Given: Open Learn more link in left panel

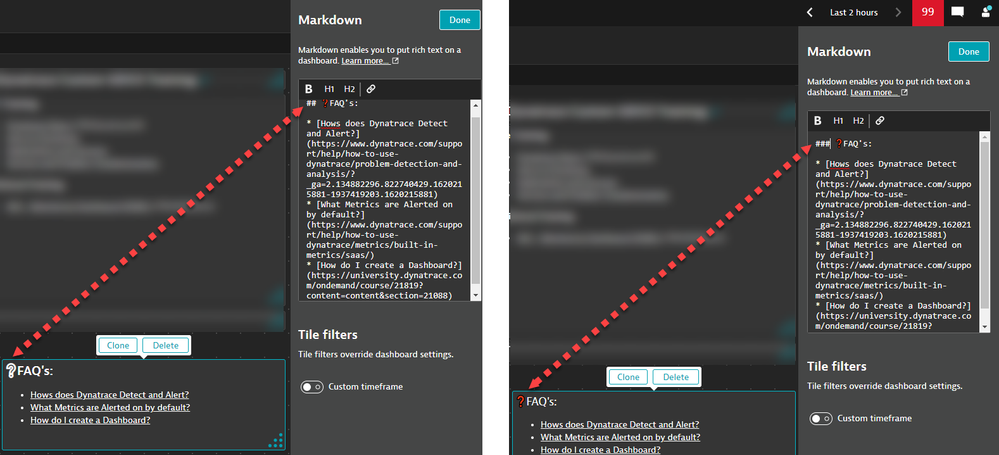Looking at the screenshot, I should tap(366, 61).
